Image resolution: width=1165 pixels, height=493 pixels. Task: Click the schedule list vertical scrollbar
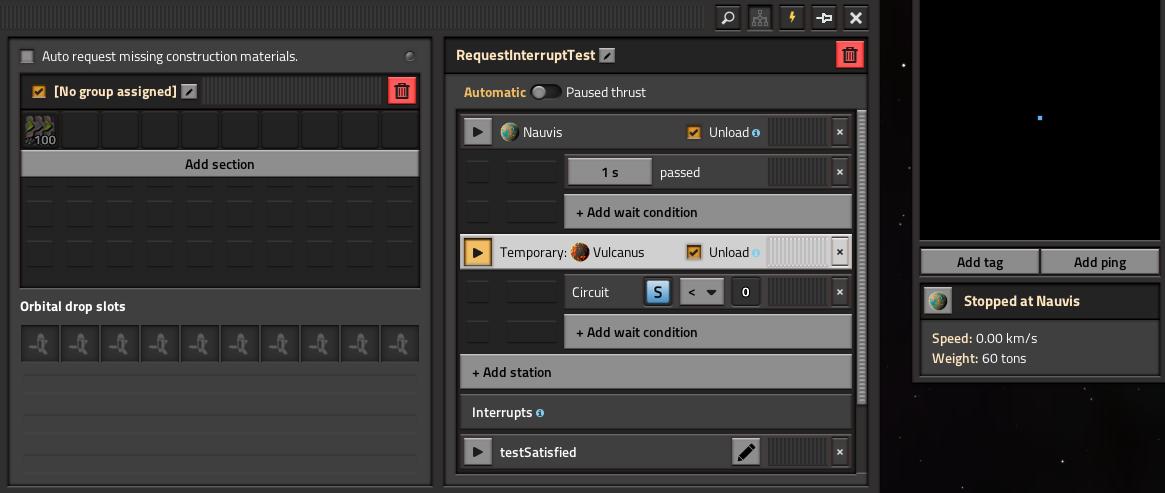point(862,257)
